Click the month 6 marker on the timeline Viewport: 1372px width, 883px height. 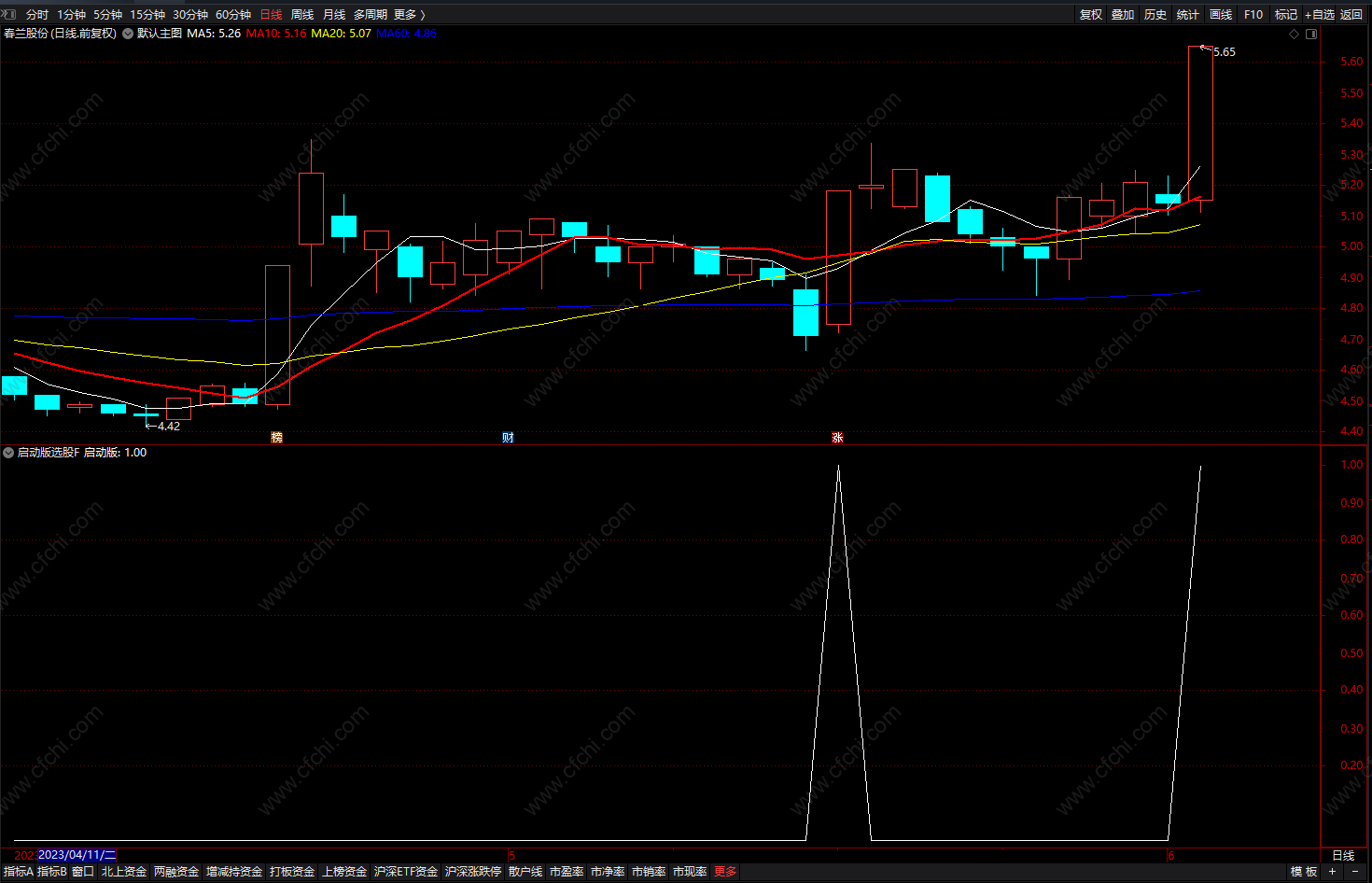(1170, 855)
